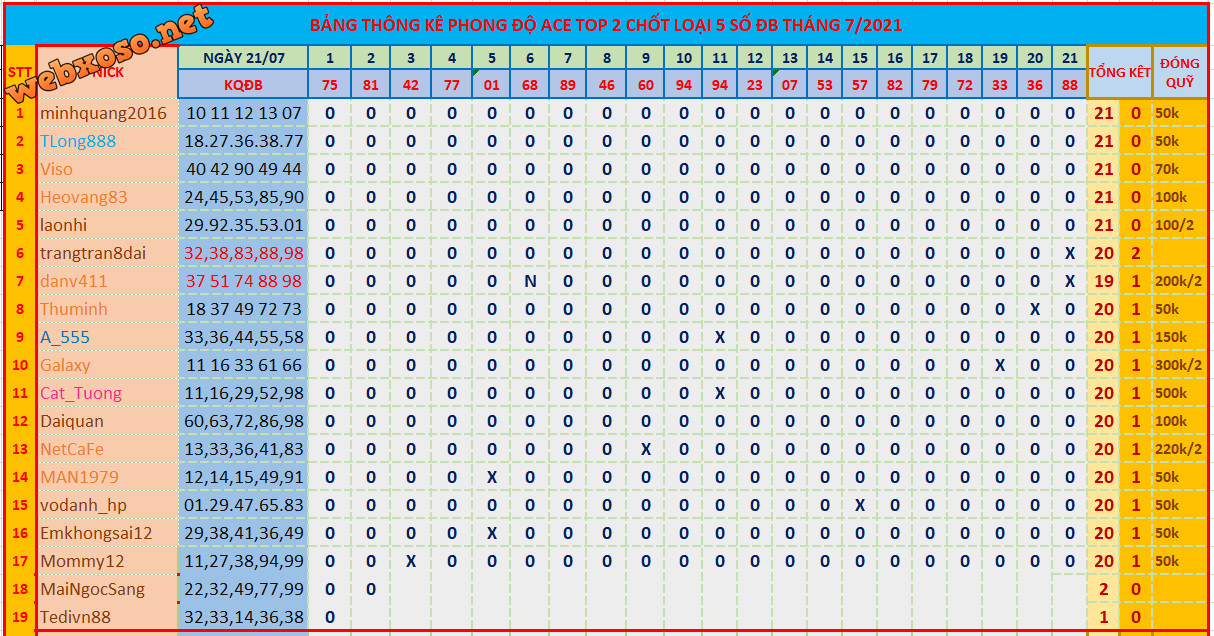Select the TỔNG KẾT header
The height and width of the screenshot is (636, 1214).
1119,72
